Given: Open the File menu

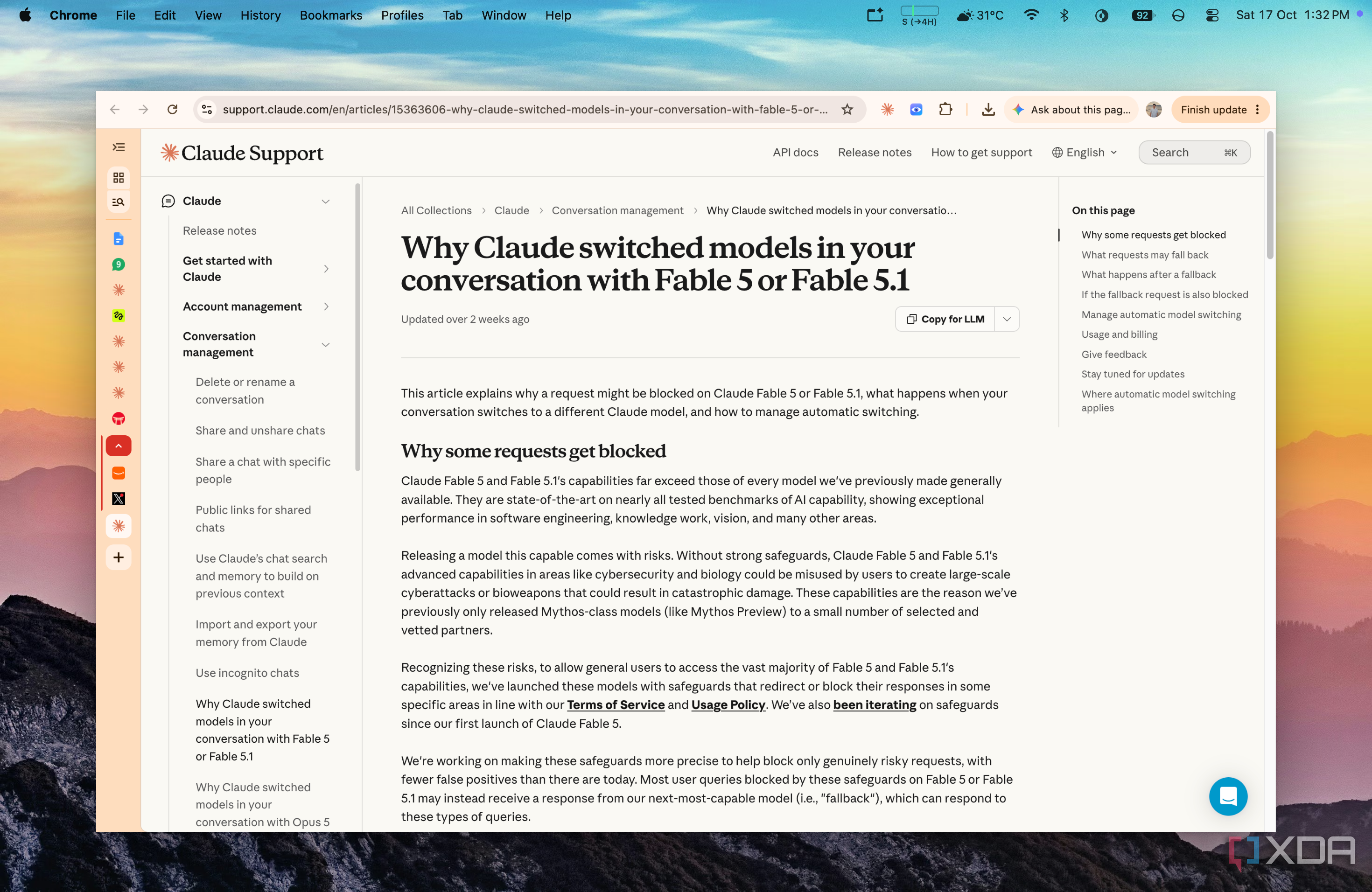Looking at the screenshot, I should [125, 15].
